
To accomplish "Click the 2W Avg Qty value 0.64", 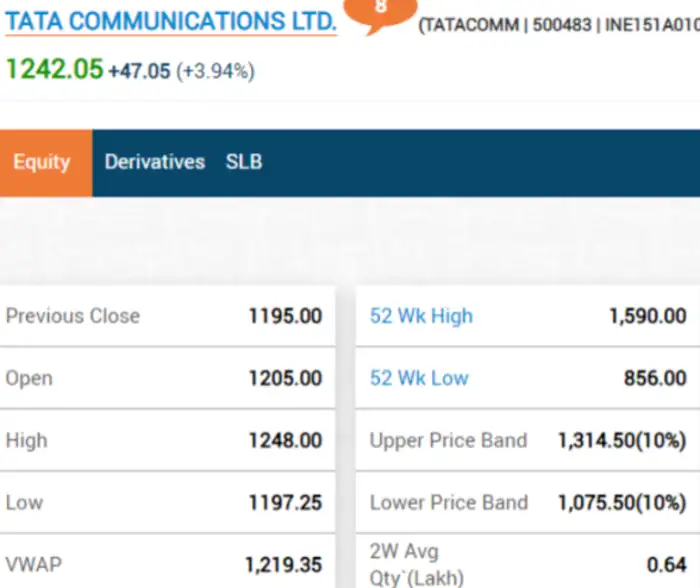I will pos(666,565).
